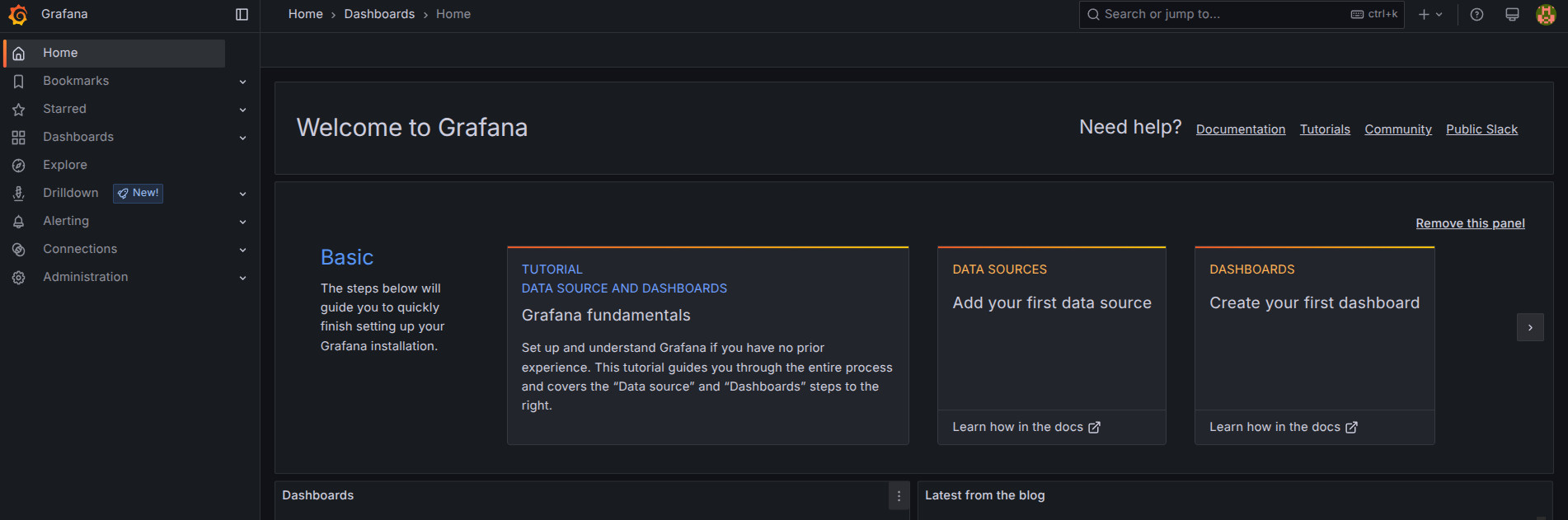Expand the Drilldown section chevron
Viewport: 1568px width, 520px height.
tap(242, 194)
